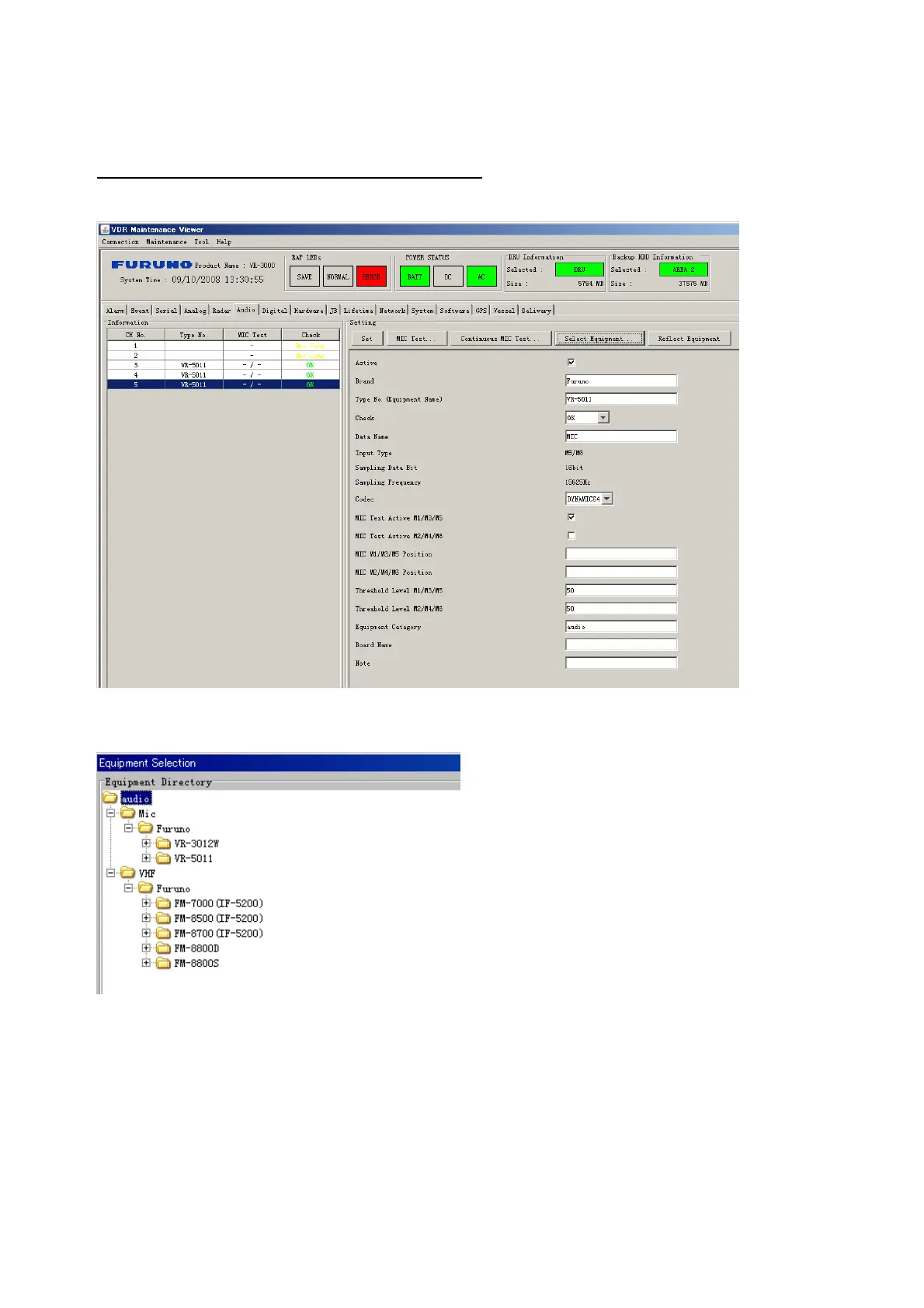
Task: Click the green AC status indicator
Action: point(481,277)
